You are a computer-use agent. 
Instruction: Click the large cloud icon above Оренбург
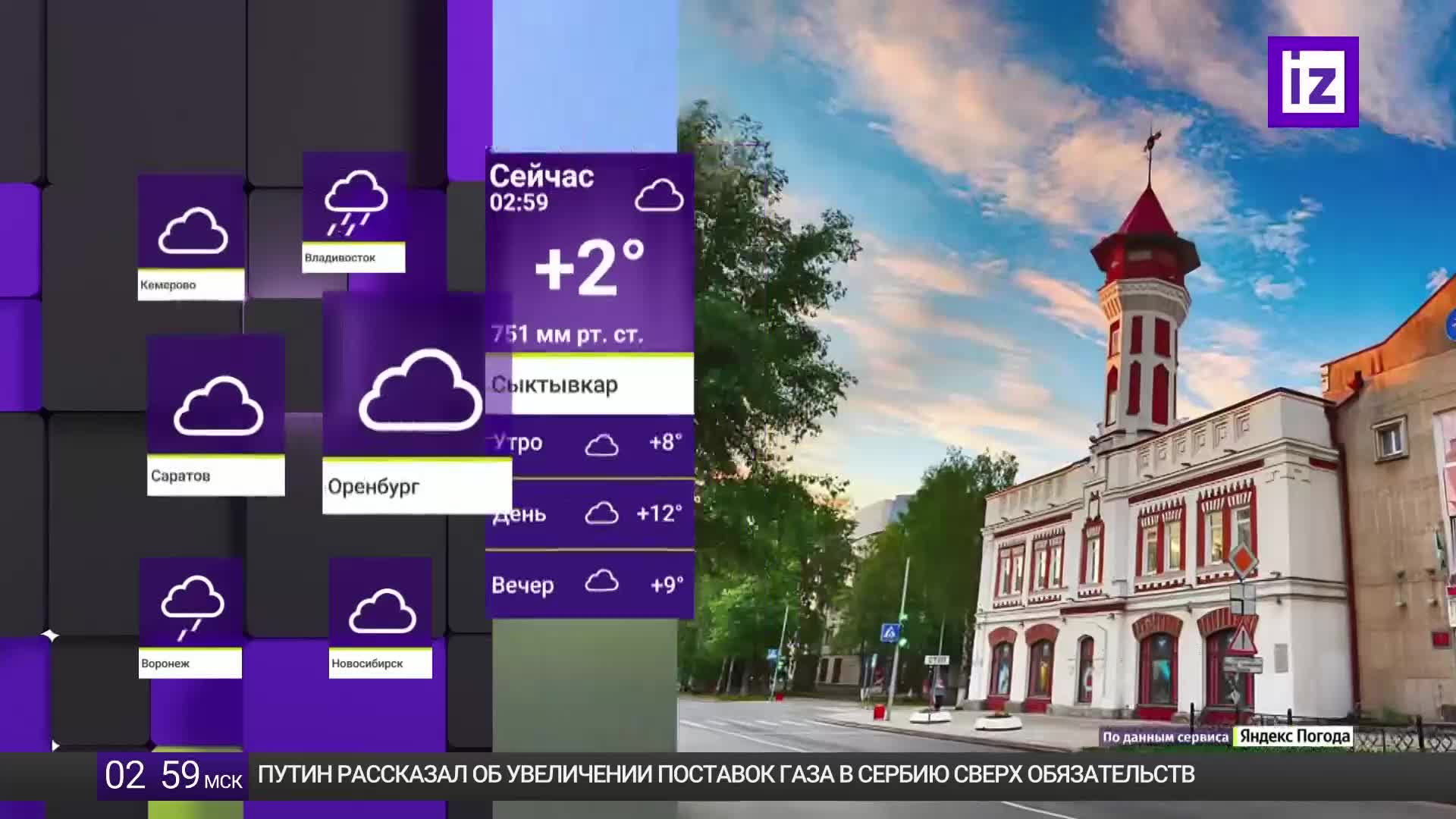pyautogui.click(x=420, y=390)
